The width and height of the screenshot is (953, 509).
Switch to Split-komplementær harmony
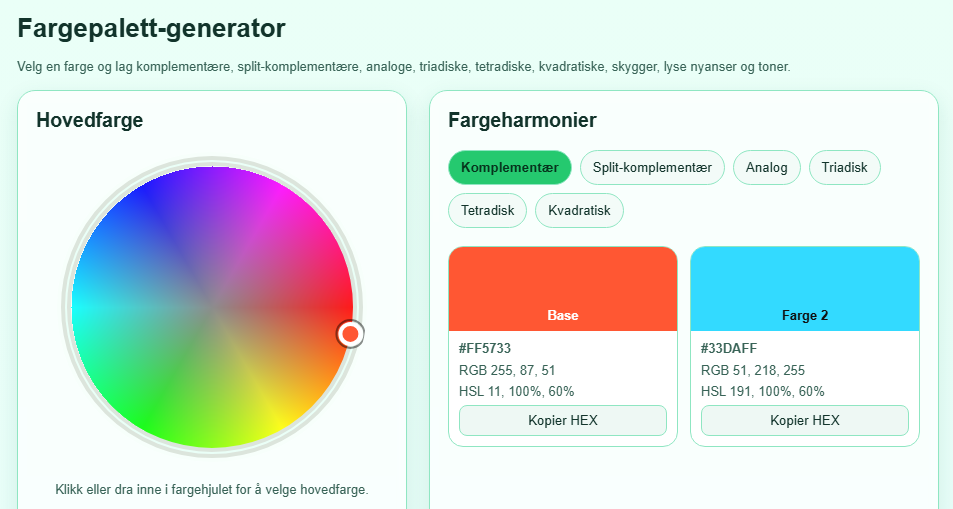tap(652, 167)
